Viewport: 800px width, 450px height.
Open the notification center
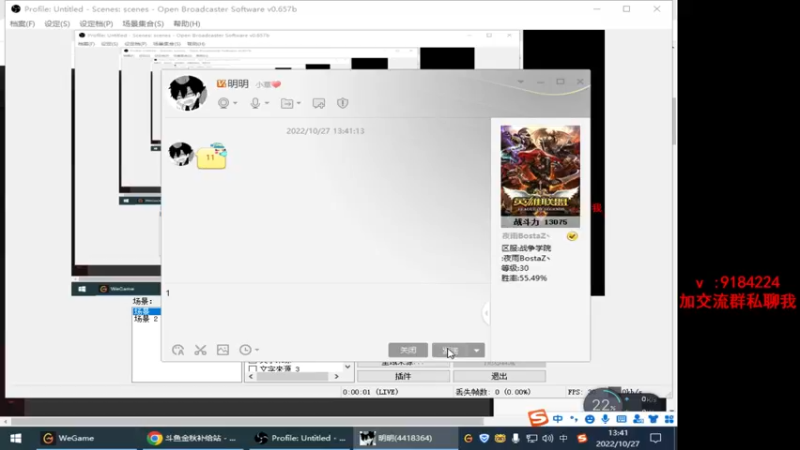tap(656, 438)
